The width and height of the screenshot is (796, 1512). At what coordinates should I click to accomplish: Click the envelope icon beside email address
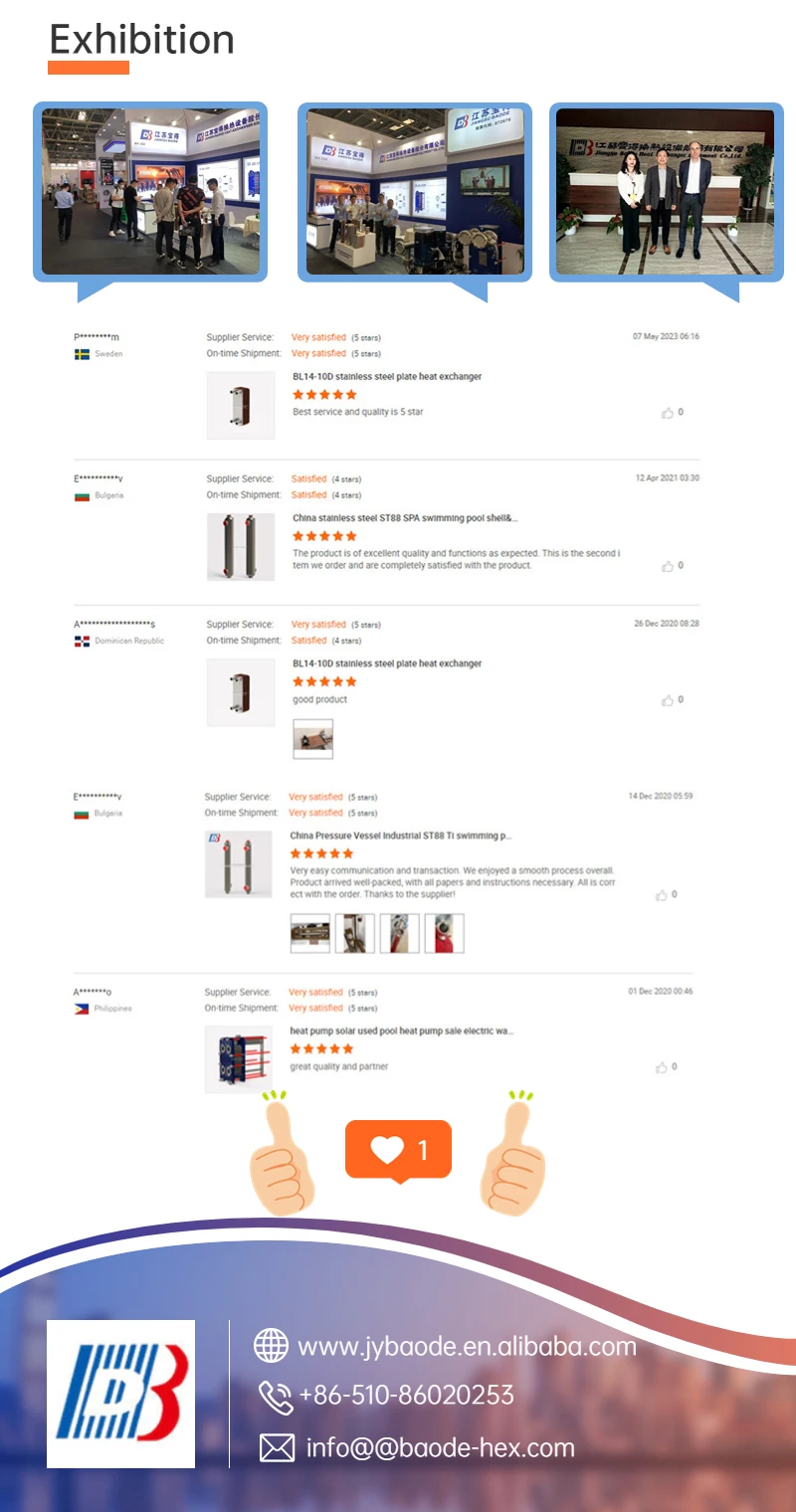pyautogui.click(x=277, y=1447)
